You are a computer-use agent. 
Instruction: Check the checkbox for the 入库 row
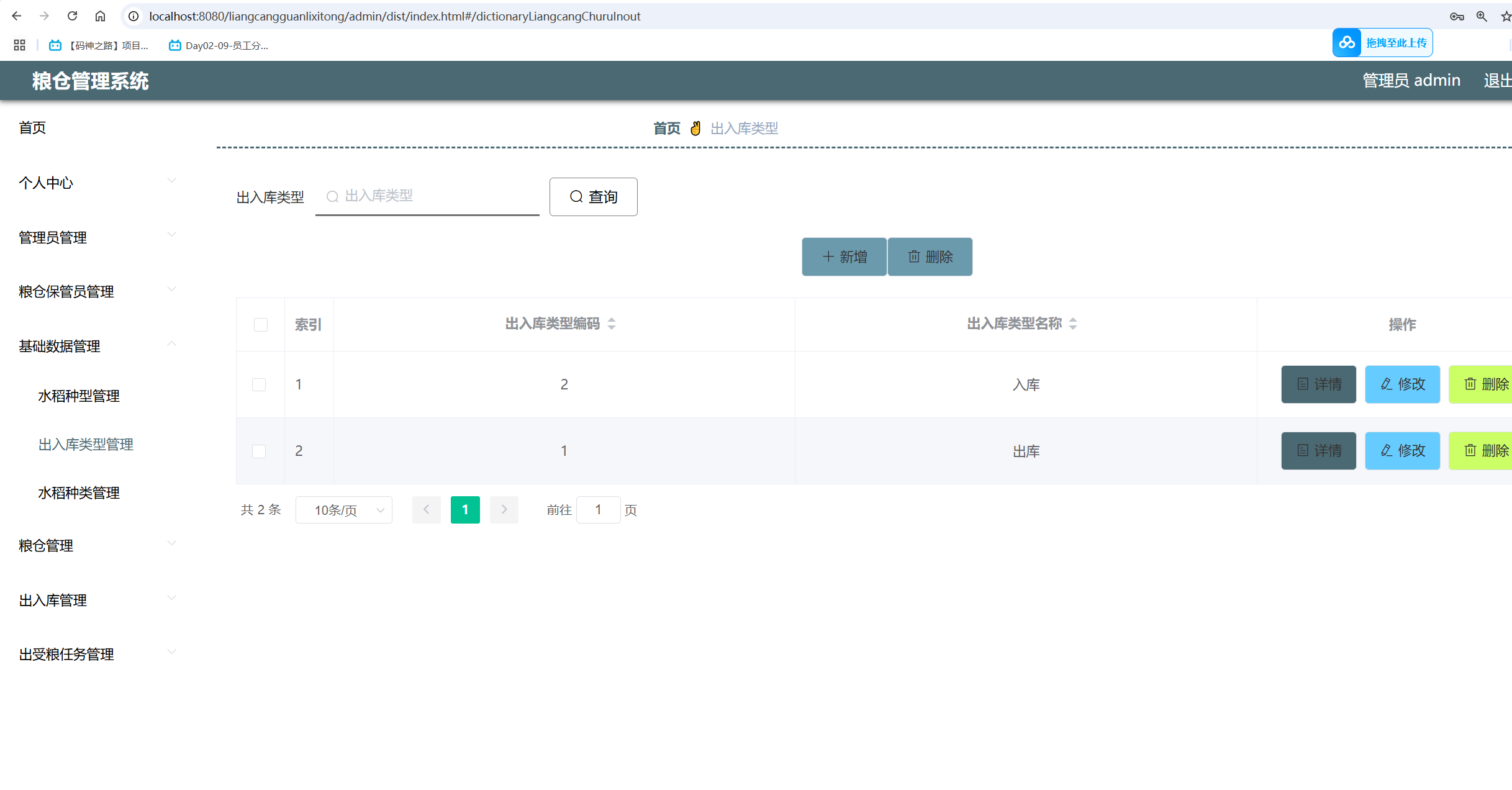click(259, 385)
